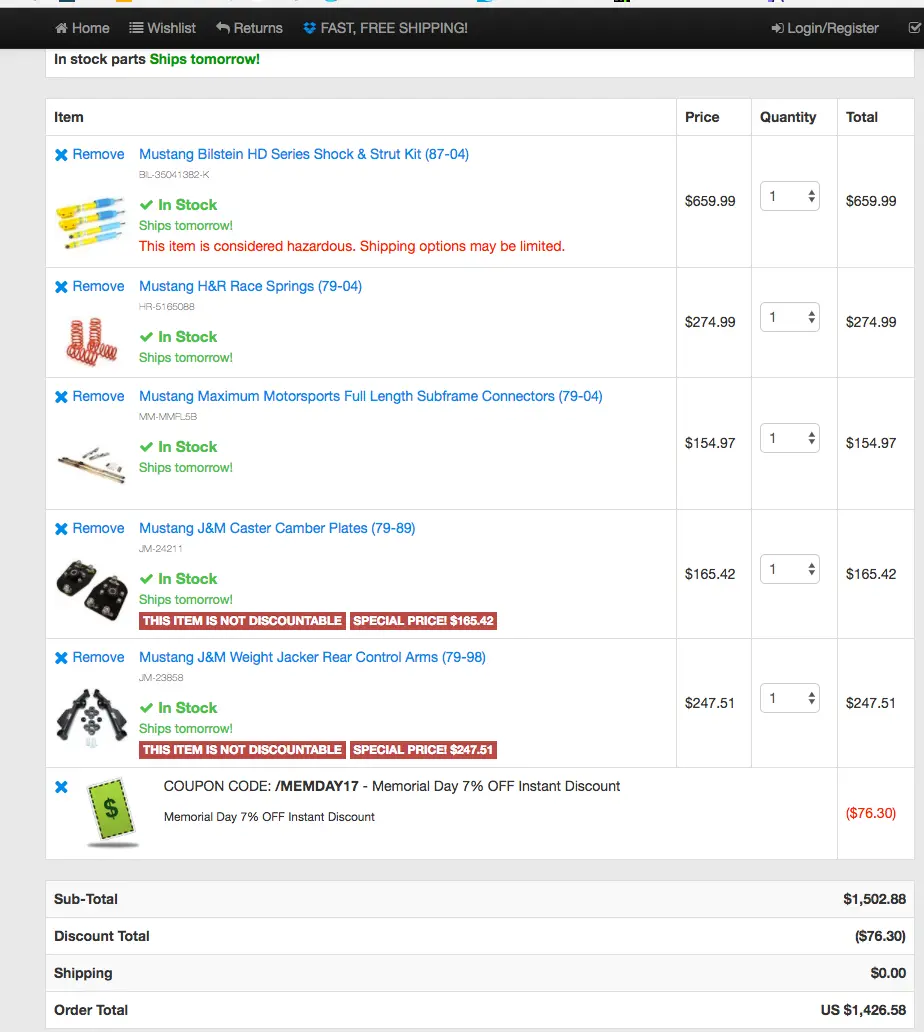This screenshot has height=1032, width=924.
Task: Click the FAST, FREE SHIPPING! link
Action: click(385, 28)
